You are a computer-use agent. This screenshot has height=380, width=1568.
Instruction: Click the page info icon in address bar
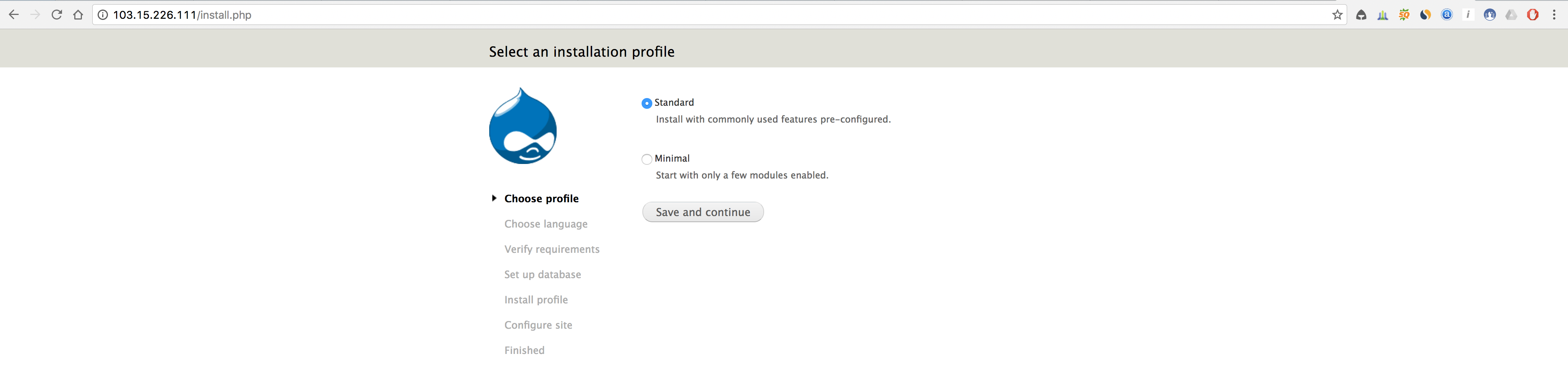coord(102,15)
